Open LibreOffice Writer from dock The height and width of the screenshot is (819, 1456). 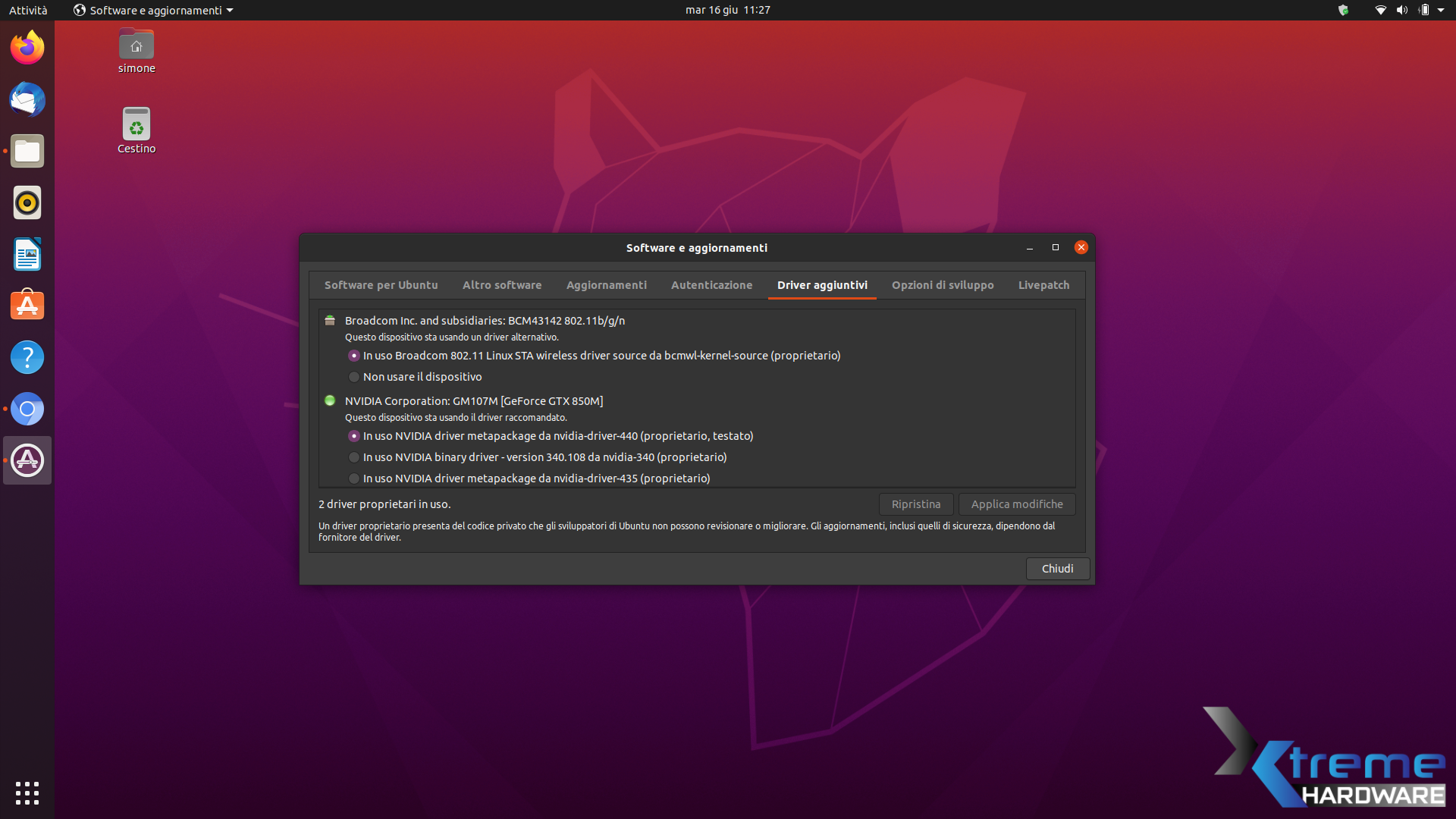(27, 254)
